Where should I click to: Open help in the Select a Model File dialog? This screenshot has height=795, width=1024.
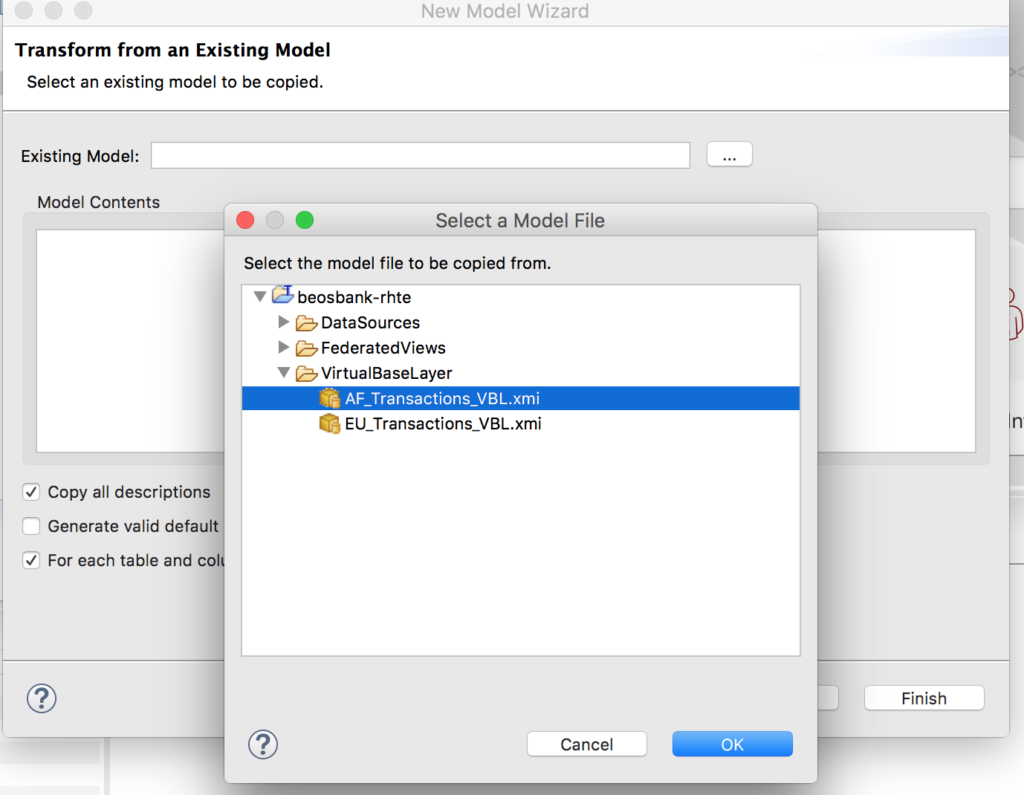(x=263, y=745)
